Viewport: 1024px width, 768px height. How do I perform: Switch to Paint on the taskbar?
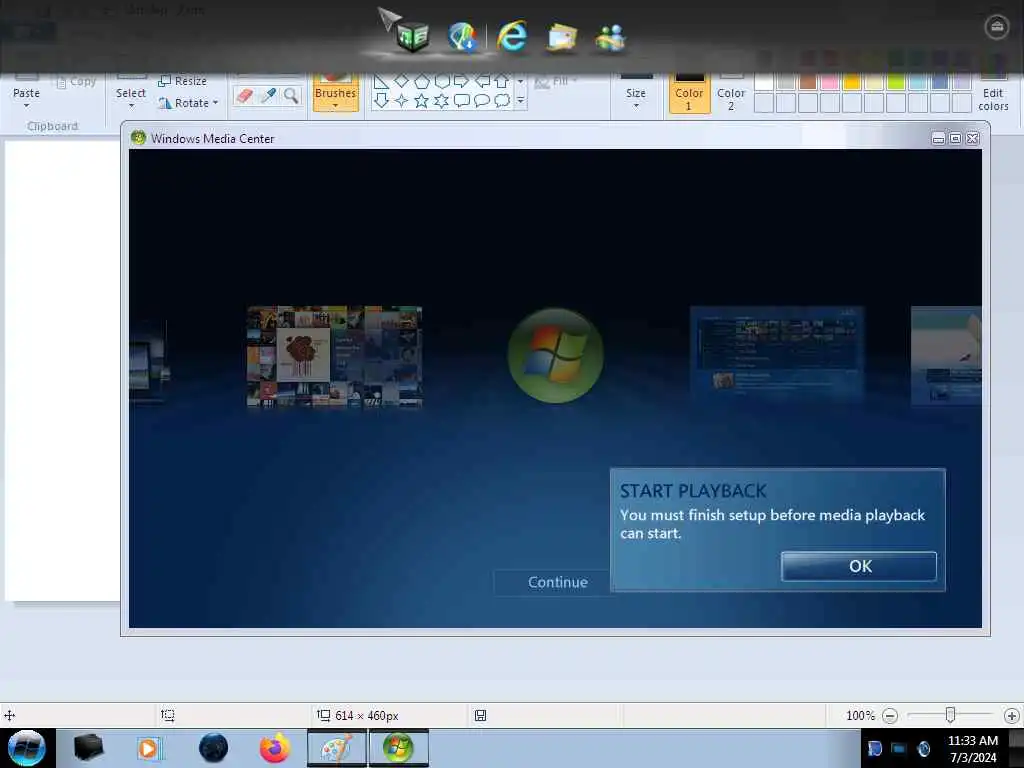pos(336,748)
